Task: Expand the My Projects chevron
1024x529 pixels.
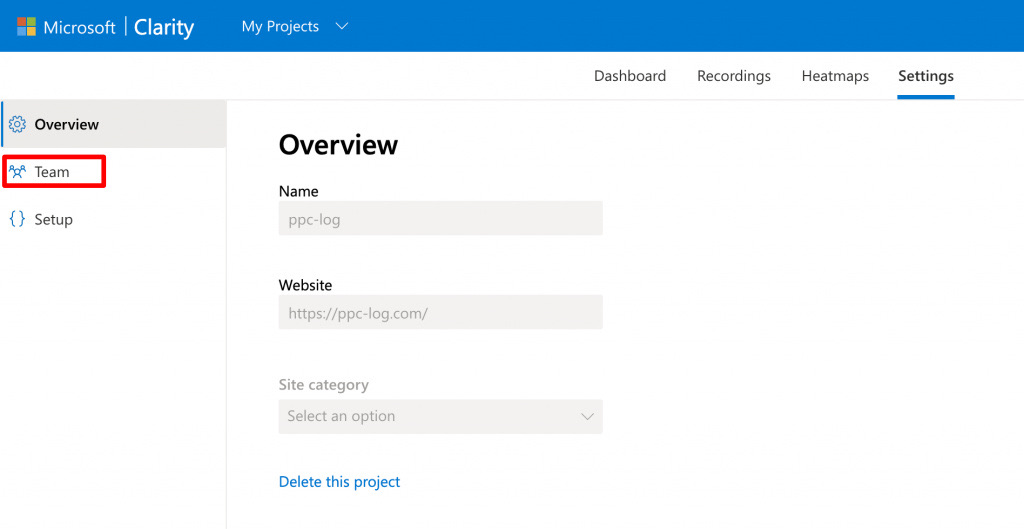Action: click(342, 27)
